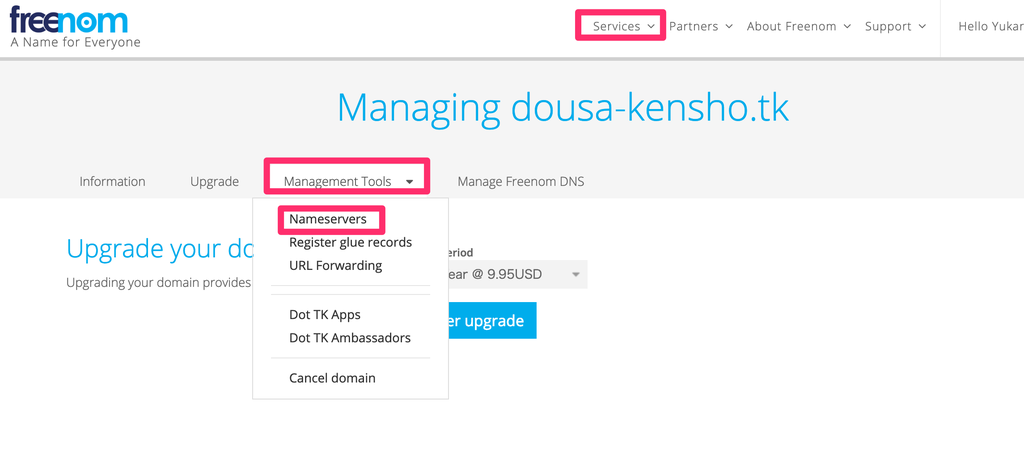1024x471 pixels.
Task: Choose Dot TK Ambassadors entry
Action: [x=350, y=338]
